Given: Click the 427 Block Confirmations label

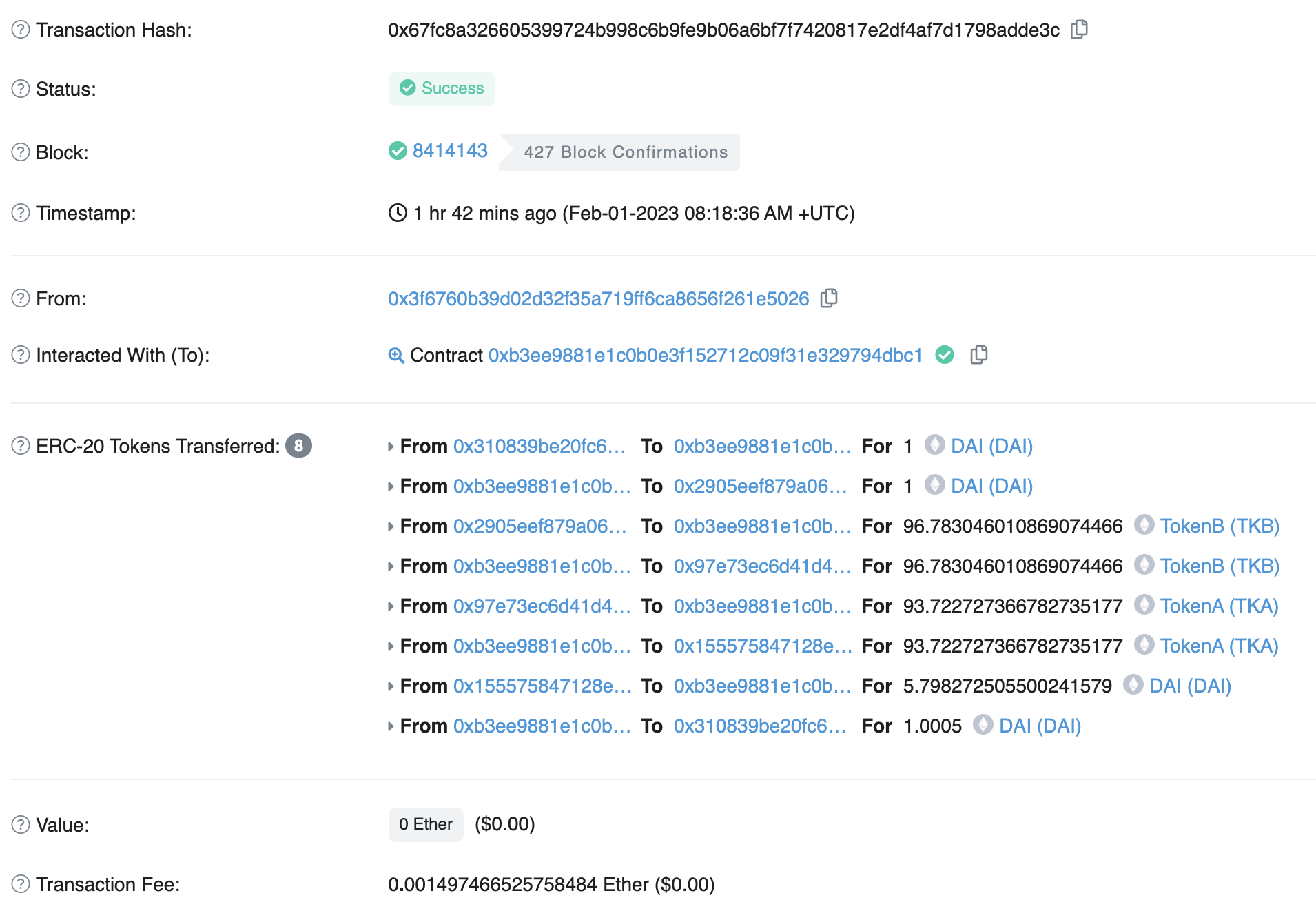Looking at the screenshot, I should pos(626,152).
